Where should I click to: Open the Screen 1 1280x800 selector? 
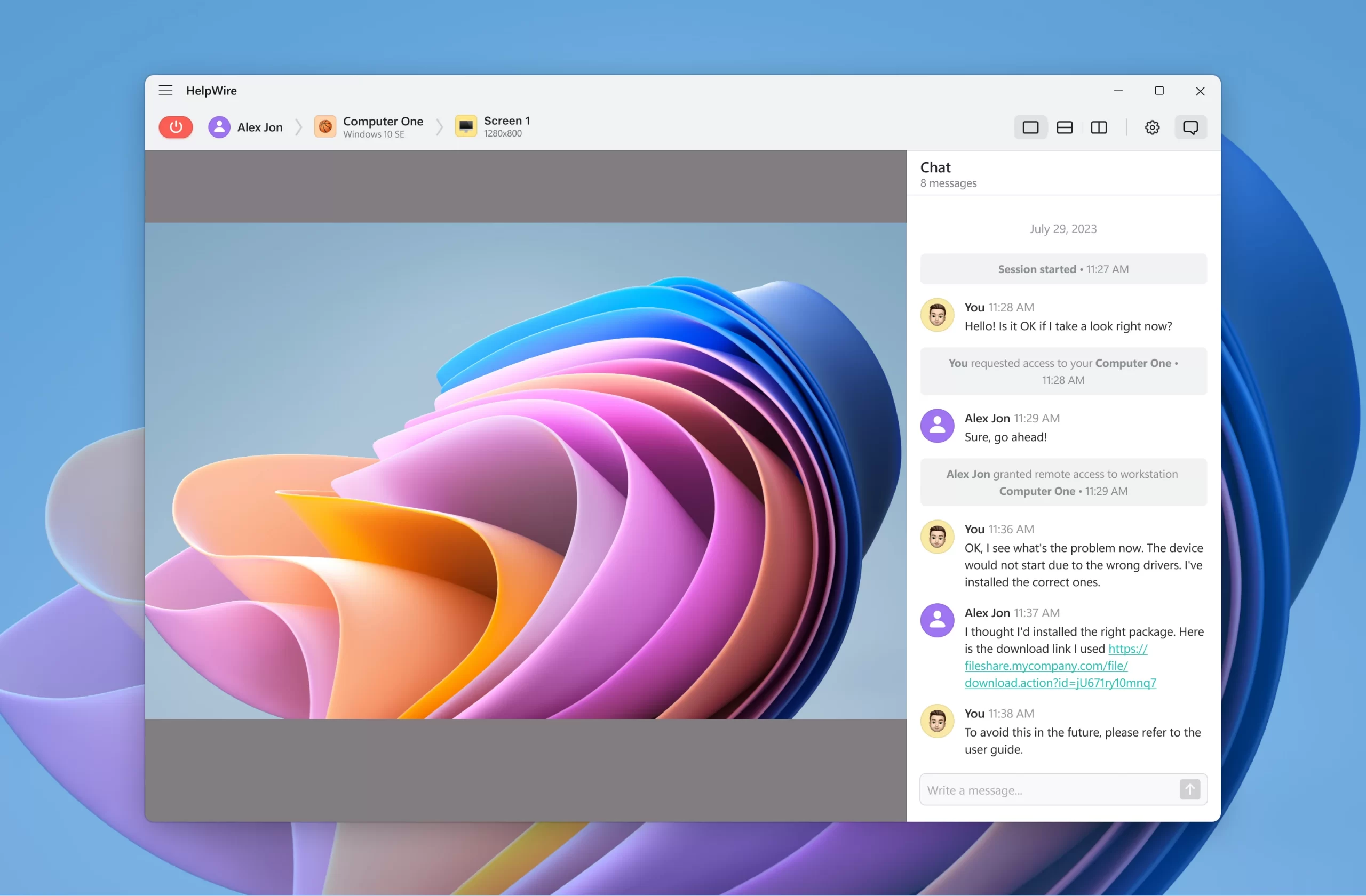click(x=494, y=126)
